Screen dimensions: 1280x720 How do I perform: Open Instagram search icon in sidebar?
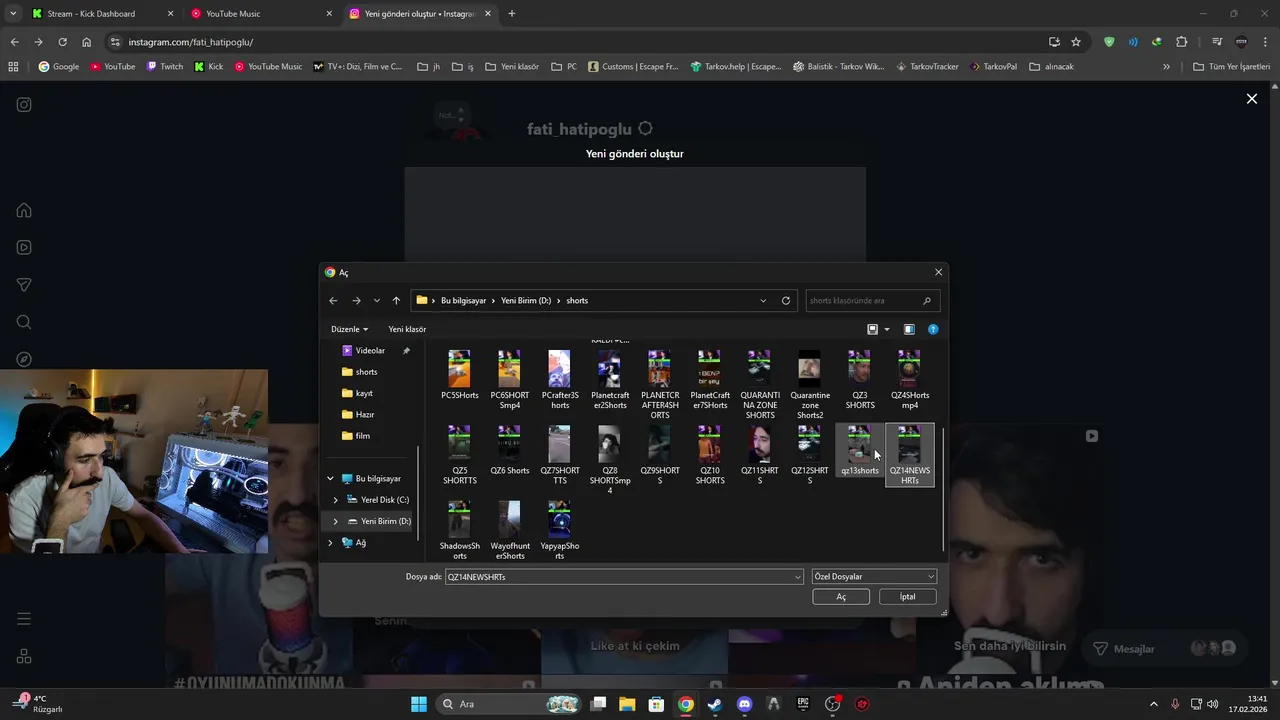(24, 322)
